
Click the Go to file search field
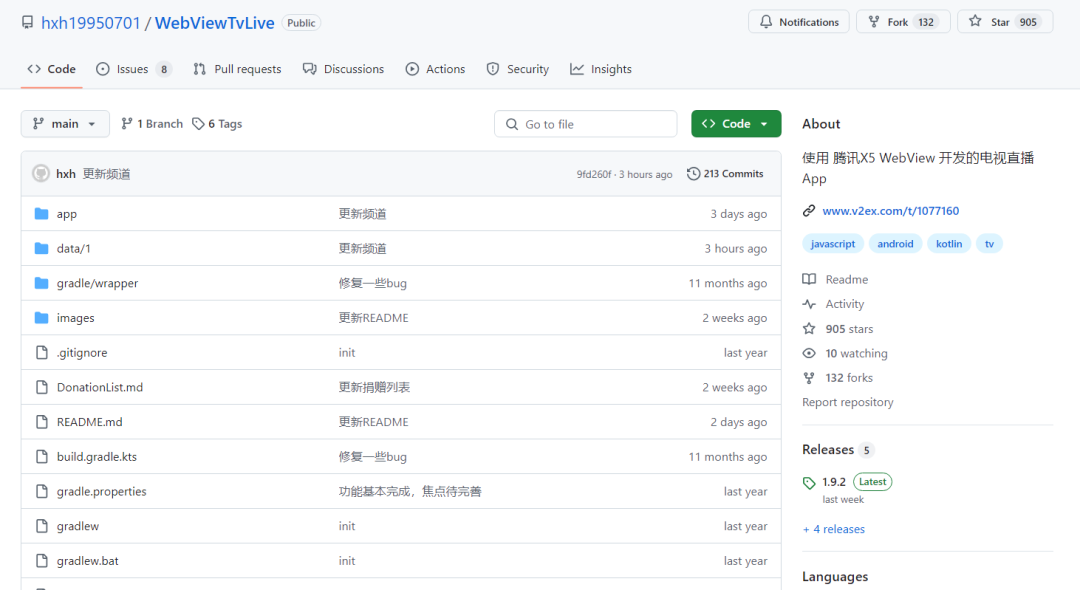click(x=585, y=124)
